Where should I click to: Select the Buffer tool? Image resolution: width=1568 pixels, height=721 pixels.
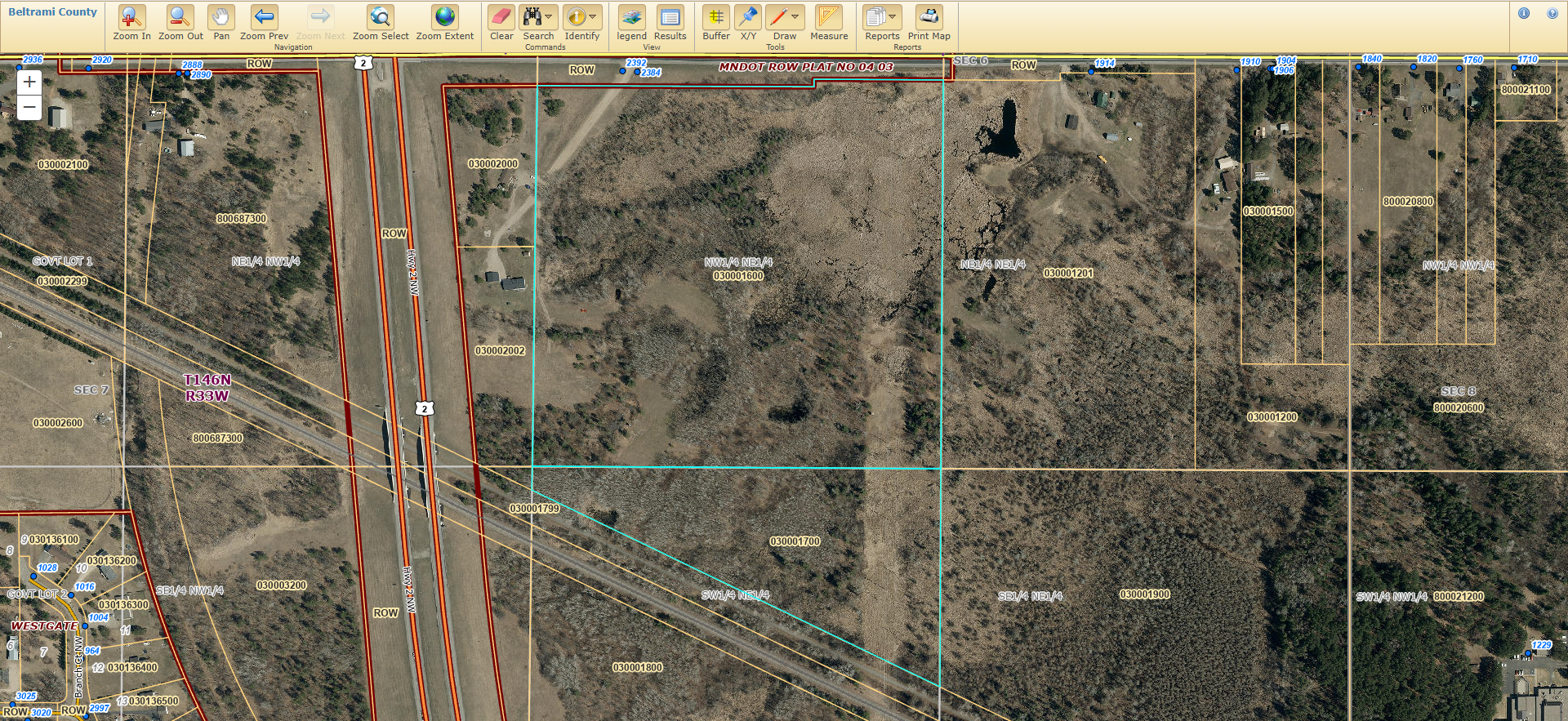click(x=715, y=17)
